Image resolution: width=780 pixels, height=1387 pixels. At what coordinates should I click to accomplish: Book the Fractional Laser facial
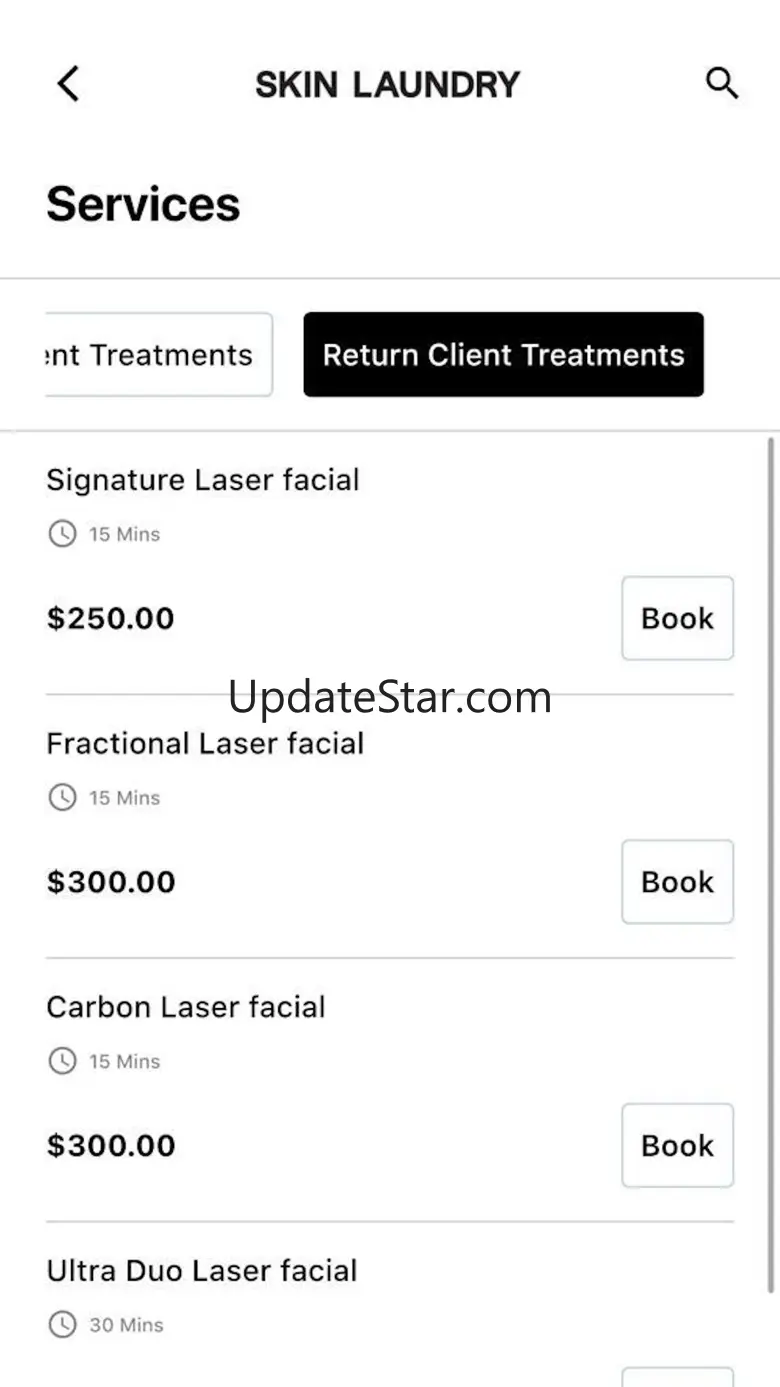pyautogui.click(x=677, y=882)
